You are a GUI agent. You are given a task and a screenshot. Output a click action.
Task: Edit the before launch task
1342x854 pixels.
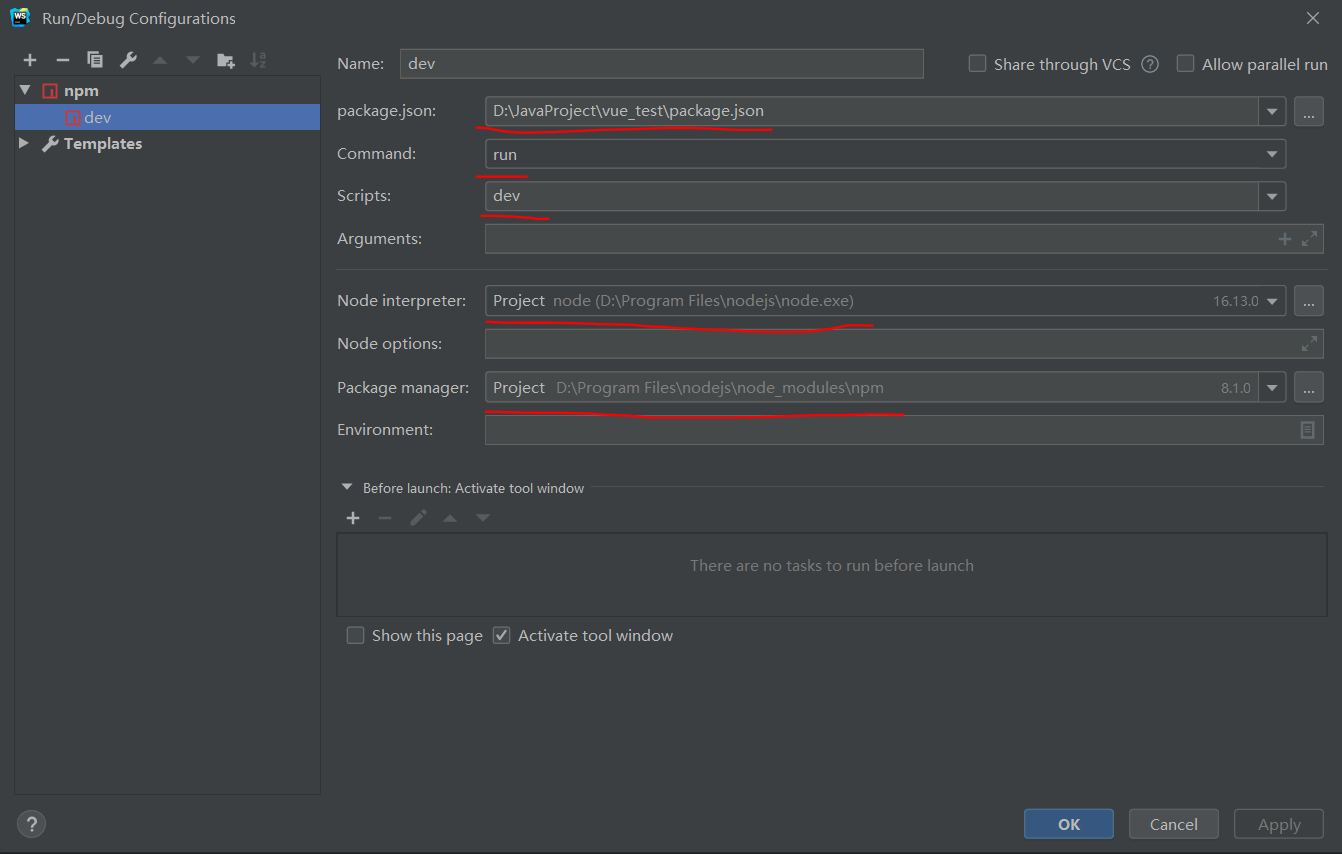[x=418, y=518]
